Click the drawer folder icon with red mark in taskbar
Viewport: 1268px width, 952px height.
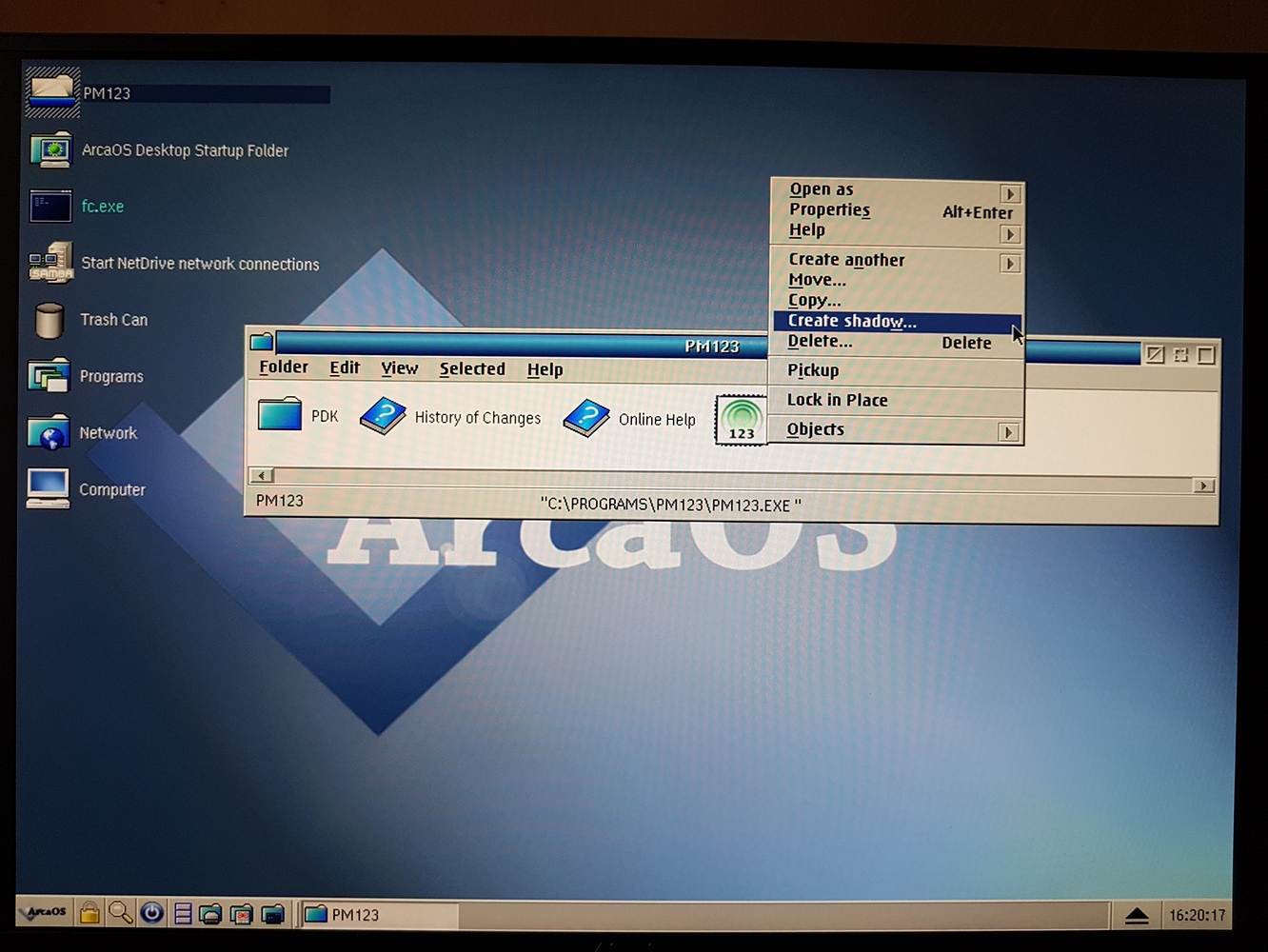tap(242, 914)
